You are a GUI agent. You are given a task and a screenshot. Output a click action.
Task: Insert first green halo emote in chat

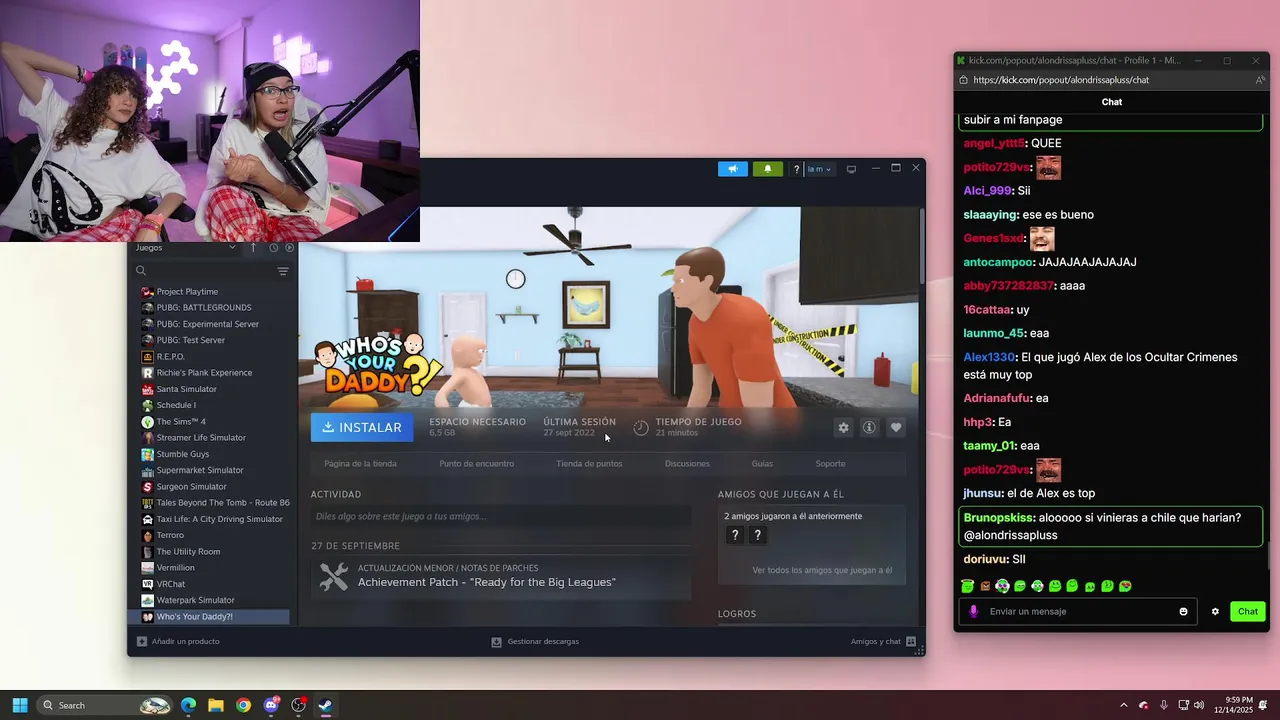[x=967, y=586]
